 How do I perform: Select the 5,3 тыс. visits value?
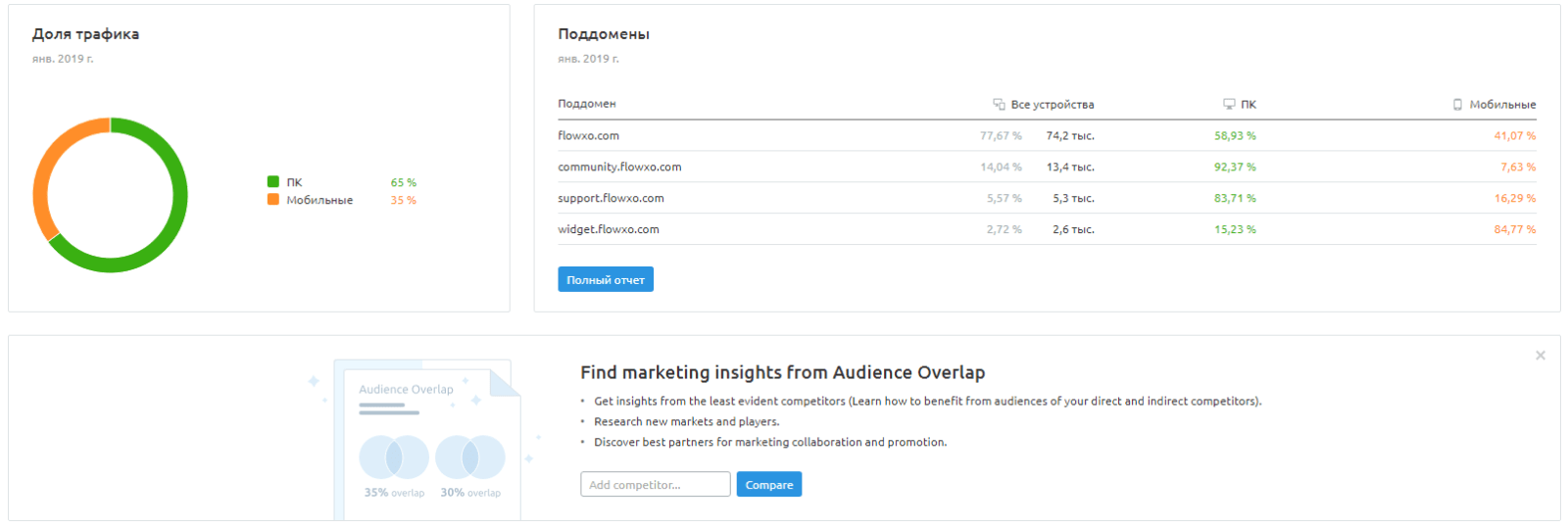point(1073,198)
